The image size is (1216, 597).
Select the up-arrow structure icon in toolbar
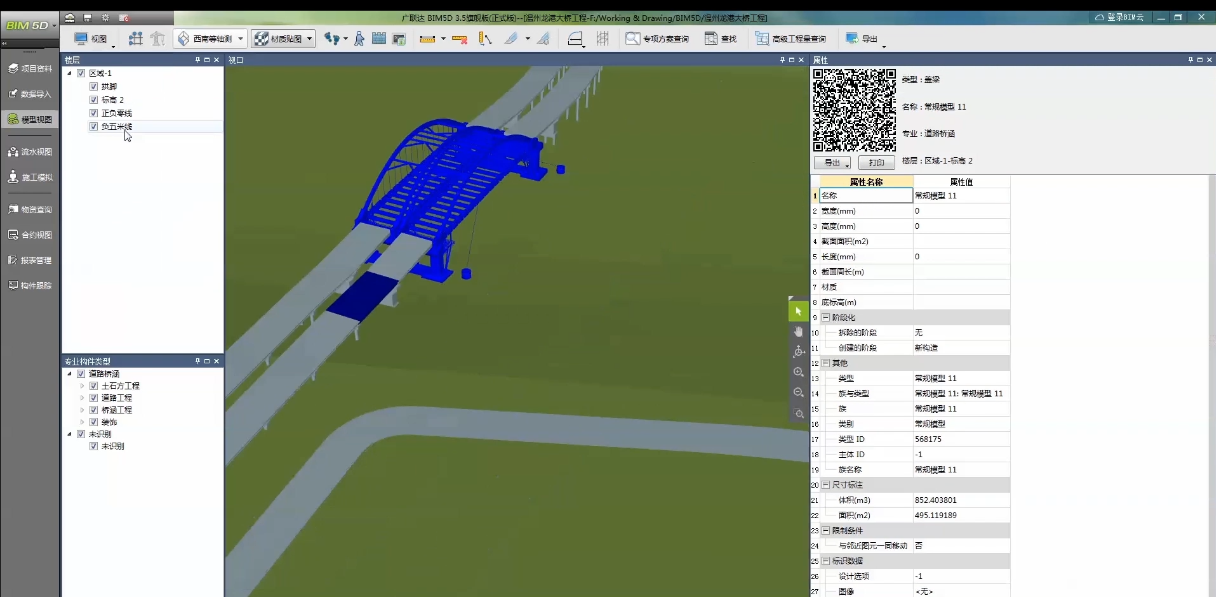click(x=157, y=38)
